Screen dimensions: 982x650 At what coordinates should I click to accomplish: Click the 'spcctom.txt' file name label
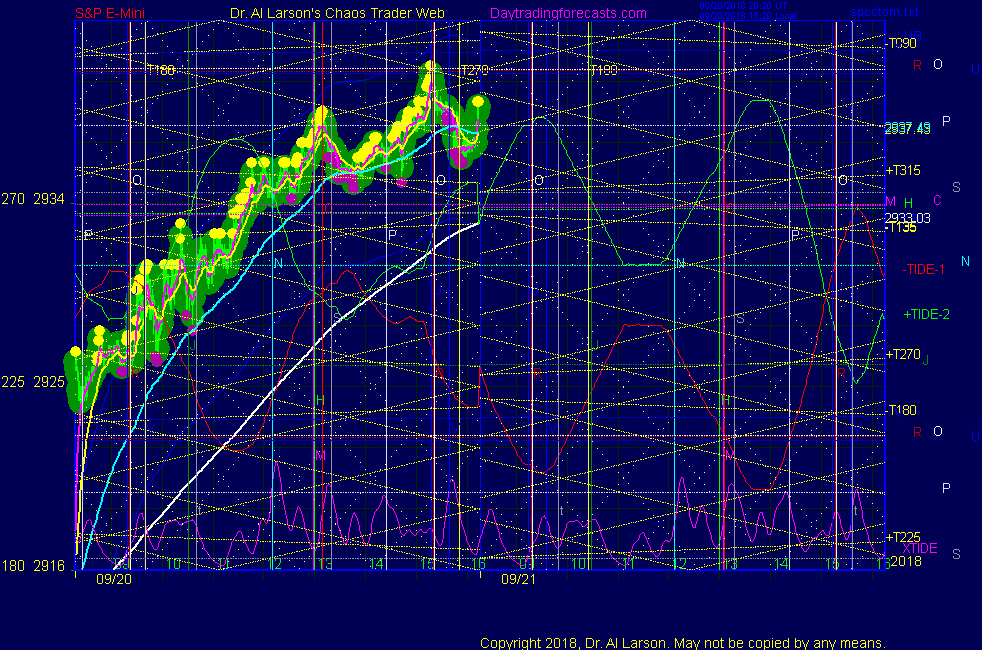click(x=884, y=12)
